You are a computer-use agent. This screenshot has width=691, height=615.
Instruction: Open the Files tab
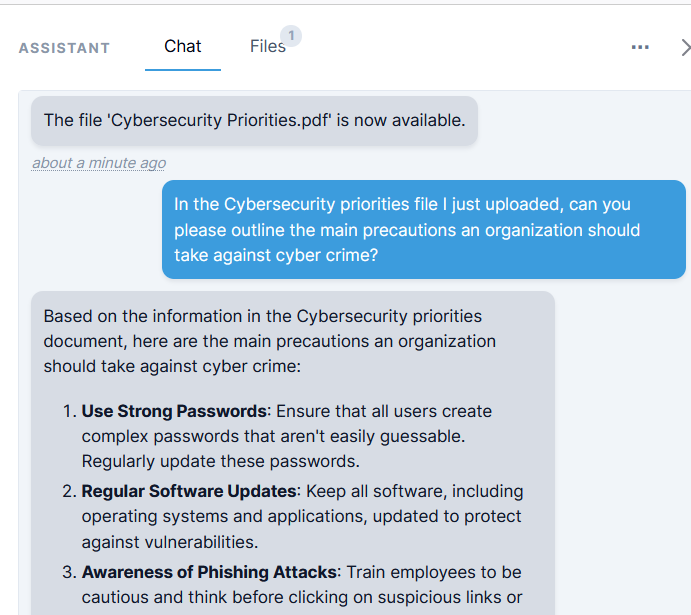point(267,46)
